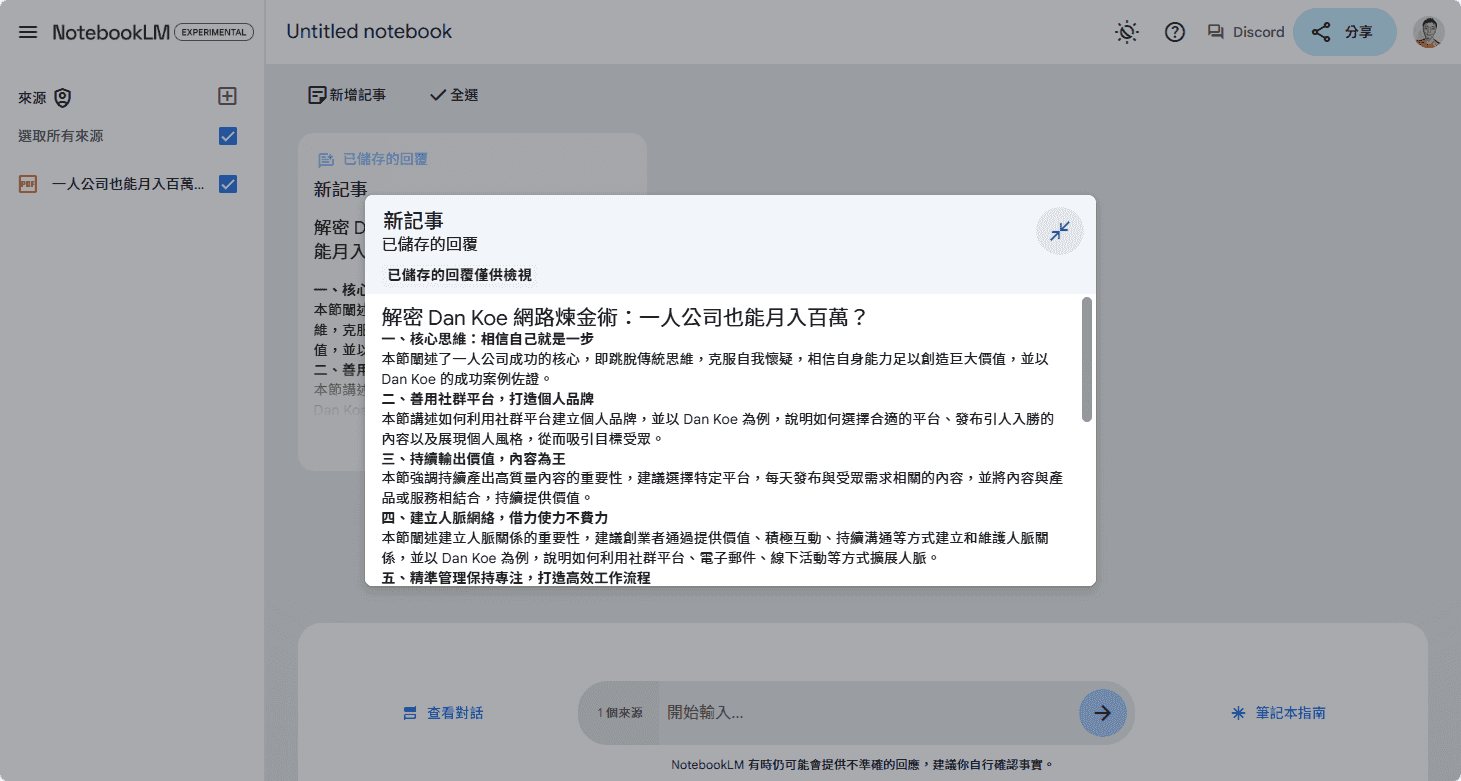
Task: Toggle checkbox for 一人公司也能月入百萬 source
Action: coord(228,184)
